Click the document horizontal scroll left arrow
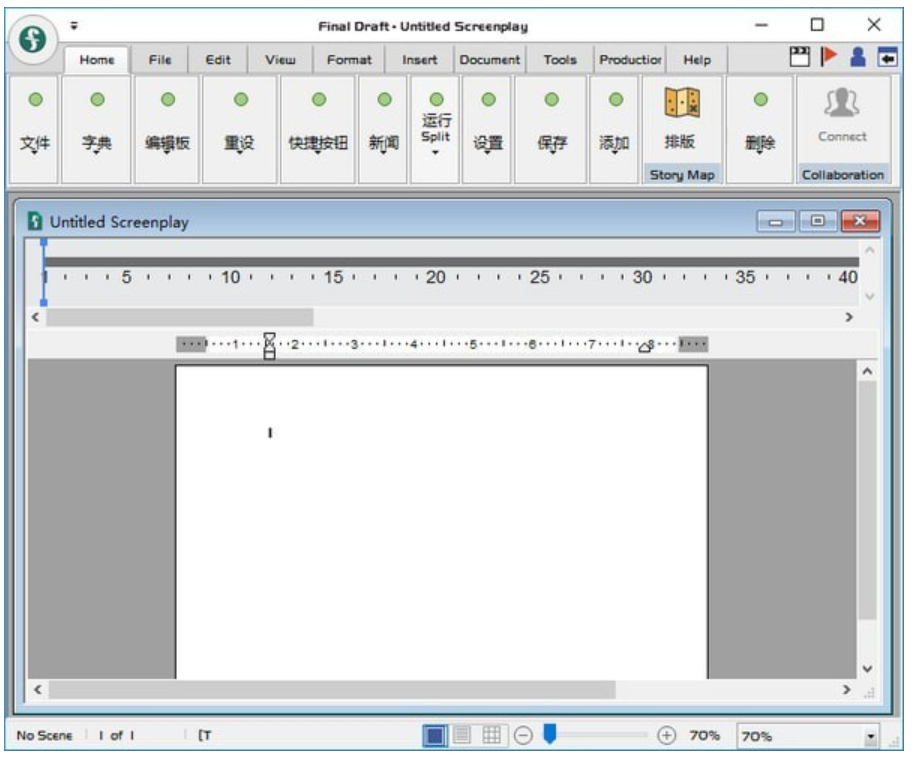 pos(38,690)
